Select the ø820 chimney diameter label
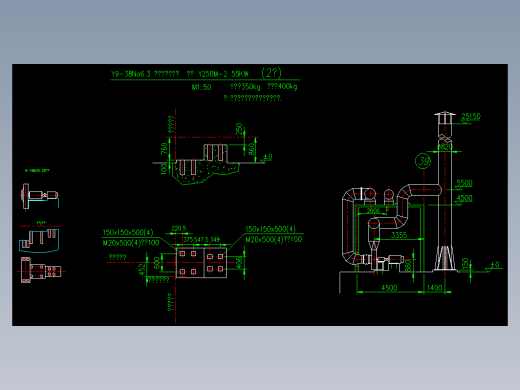The width and height of the screenshot is (520, 390). click(x=445, y=147)
